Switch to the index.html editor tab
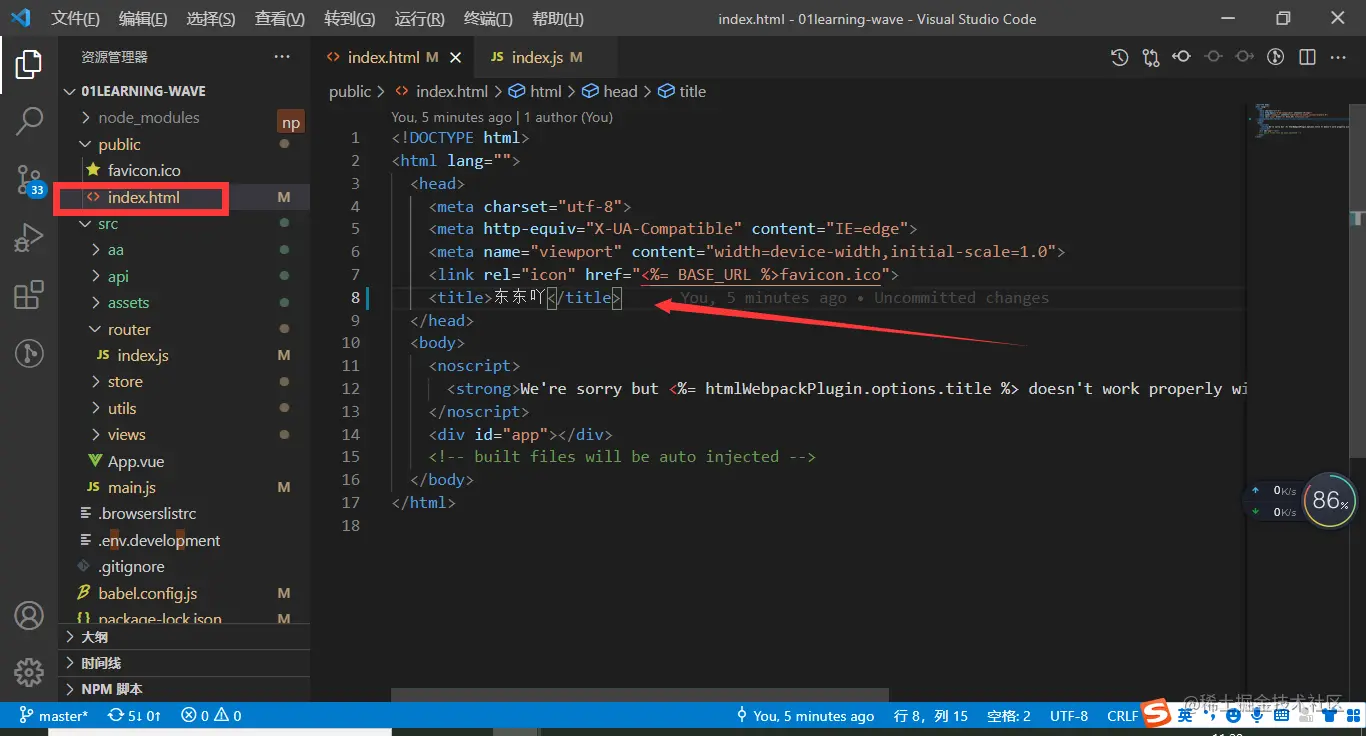This screenshot has height=736, width=1366. (x=393, y=58)
